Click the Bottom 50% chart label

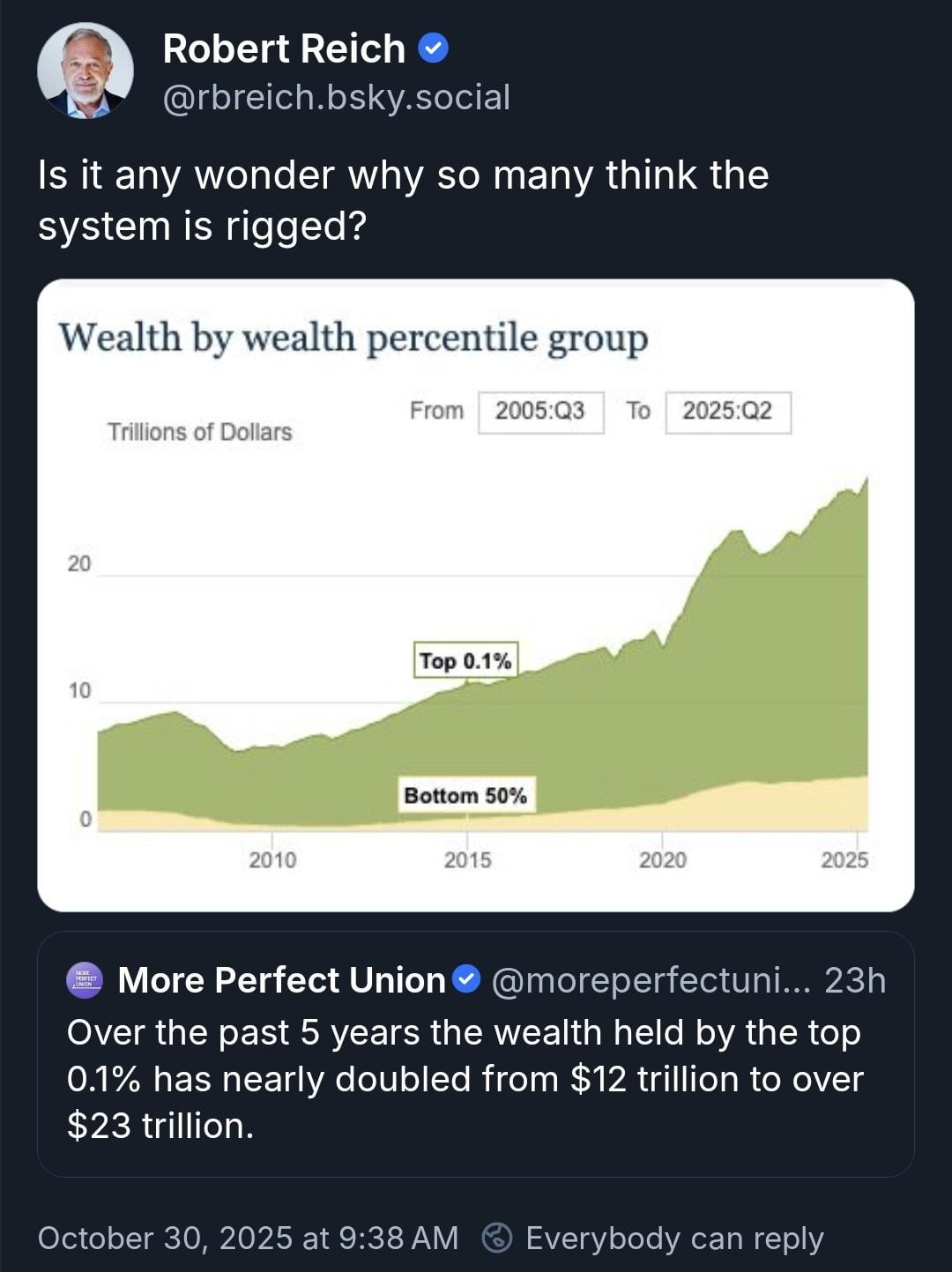coord(465,795)
